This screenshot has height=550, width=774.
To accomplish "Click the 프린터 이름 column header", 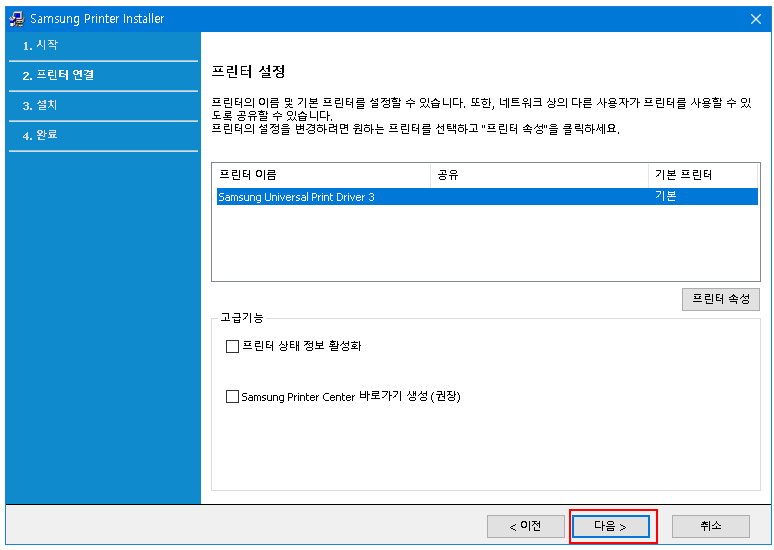I will coord(323,175).
